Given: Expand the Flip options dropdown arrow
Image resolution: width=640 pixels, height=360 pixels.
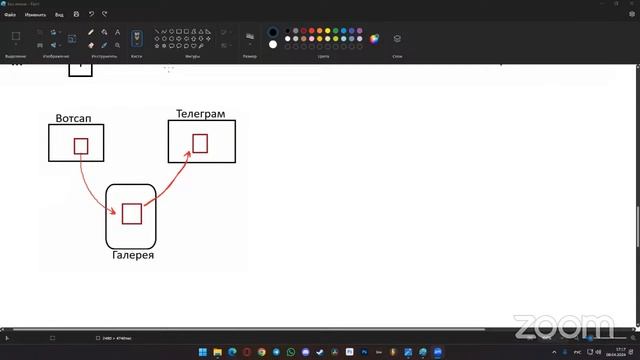Looking at the screenshot, I should (x=60, y=45).
